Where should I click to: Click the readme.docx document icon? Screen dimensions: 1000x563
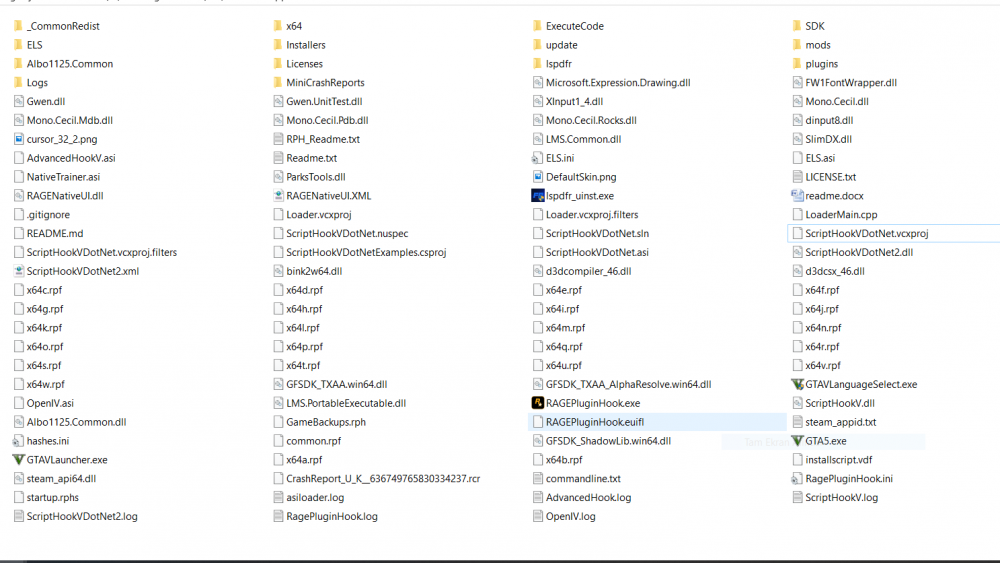[x=797, y=196]
